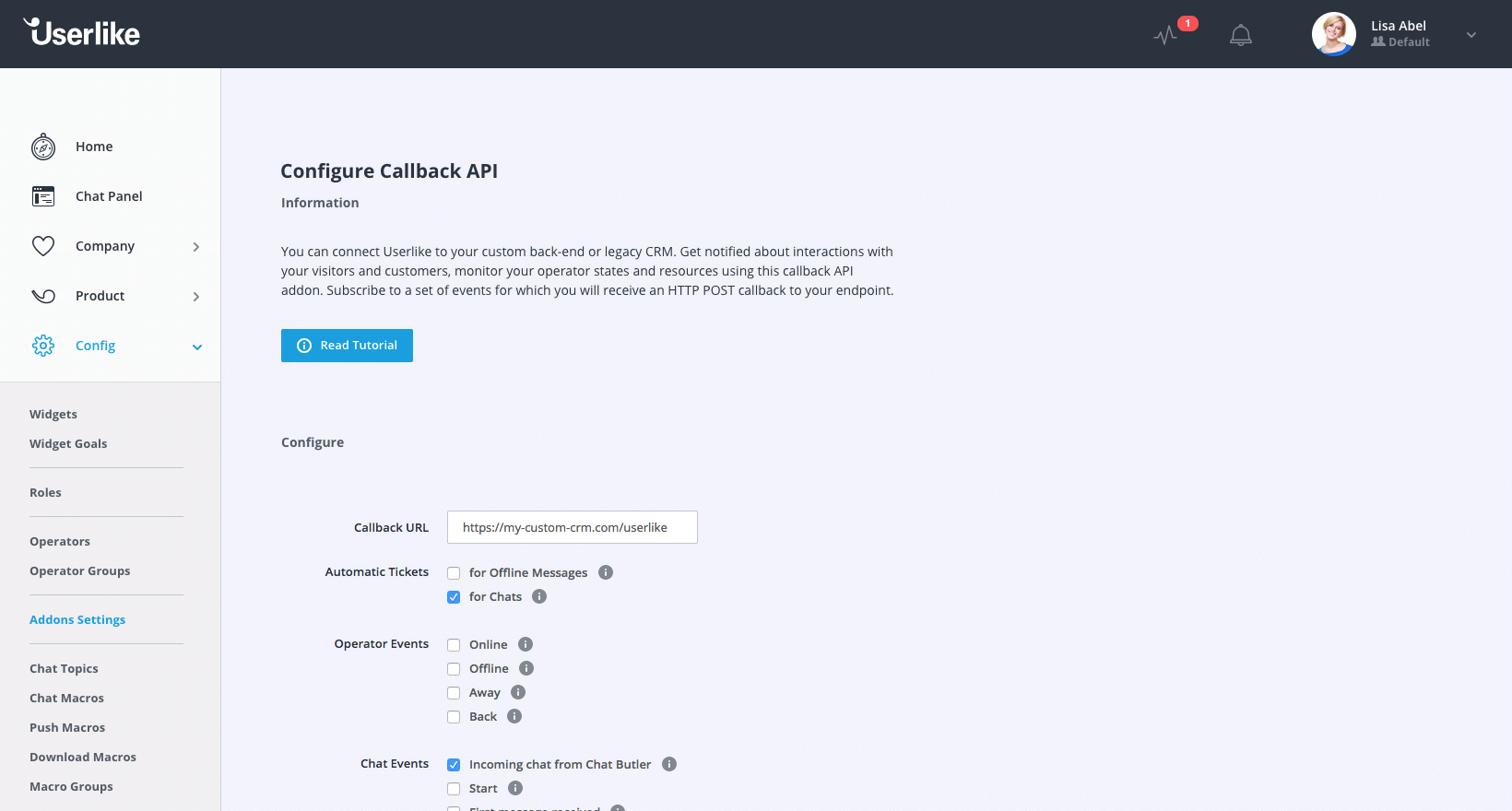Open the Company menu item

click(x=105, y=246)
